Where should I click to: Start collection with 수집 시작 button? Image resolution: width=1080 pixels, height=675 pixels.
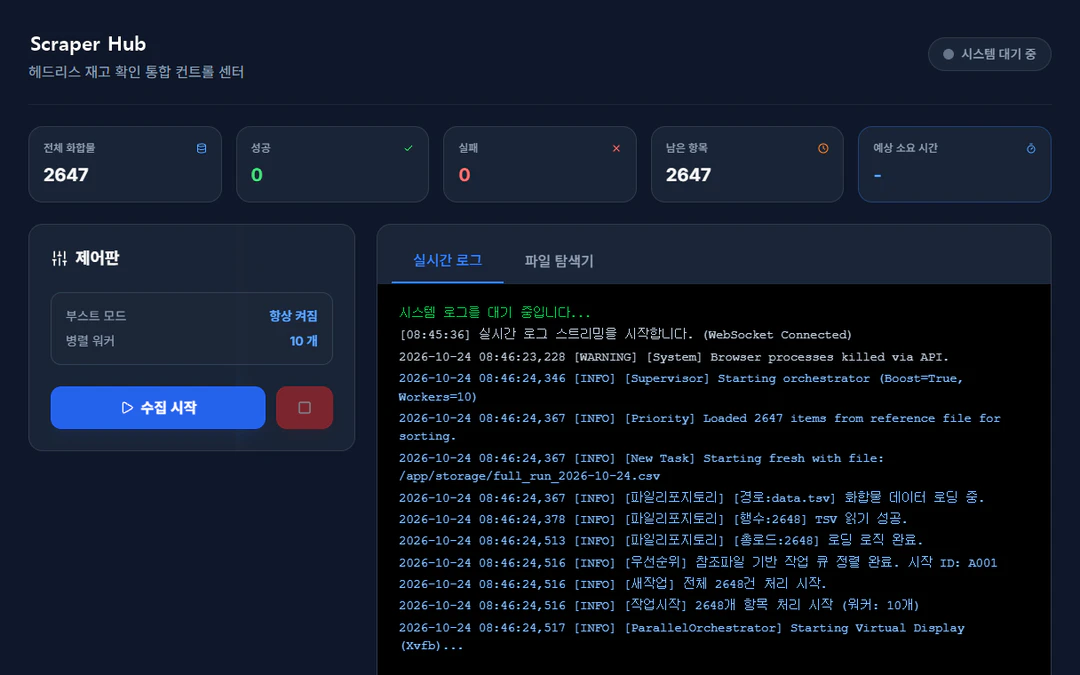(x=158, y=408)
